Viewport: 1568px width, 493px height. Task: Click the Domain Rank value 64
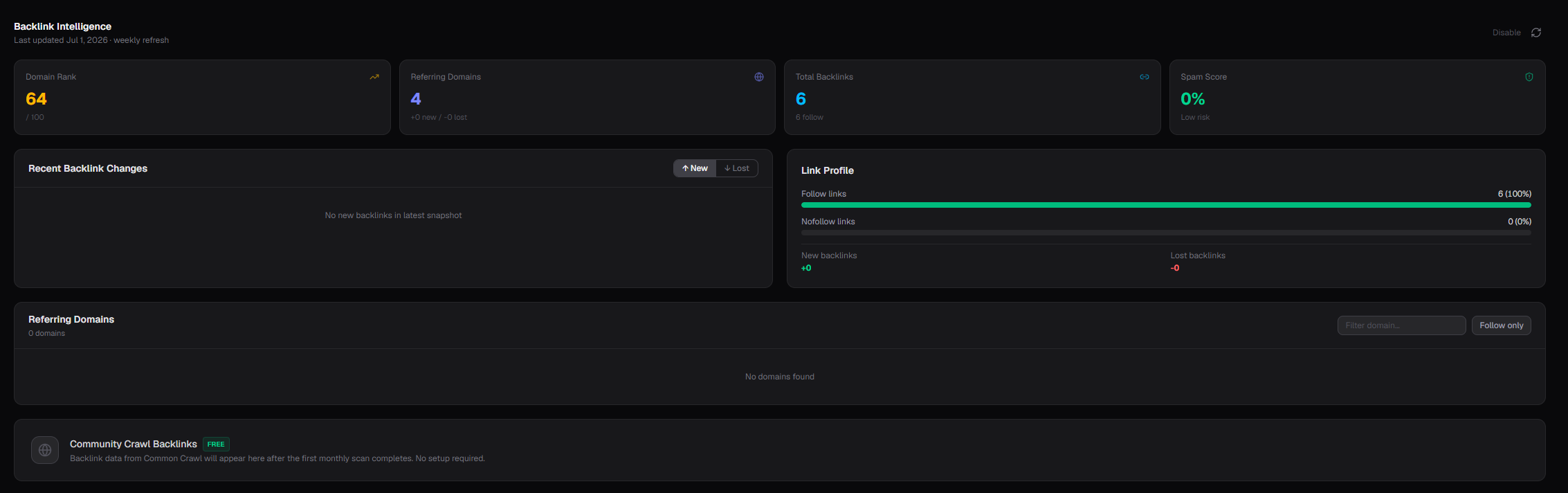(36, 99)
